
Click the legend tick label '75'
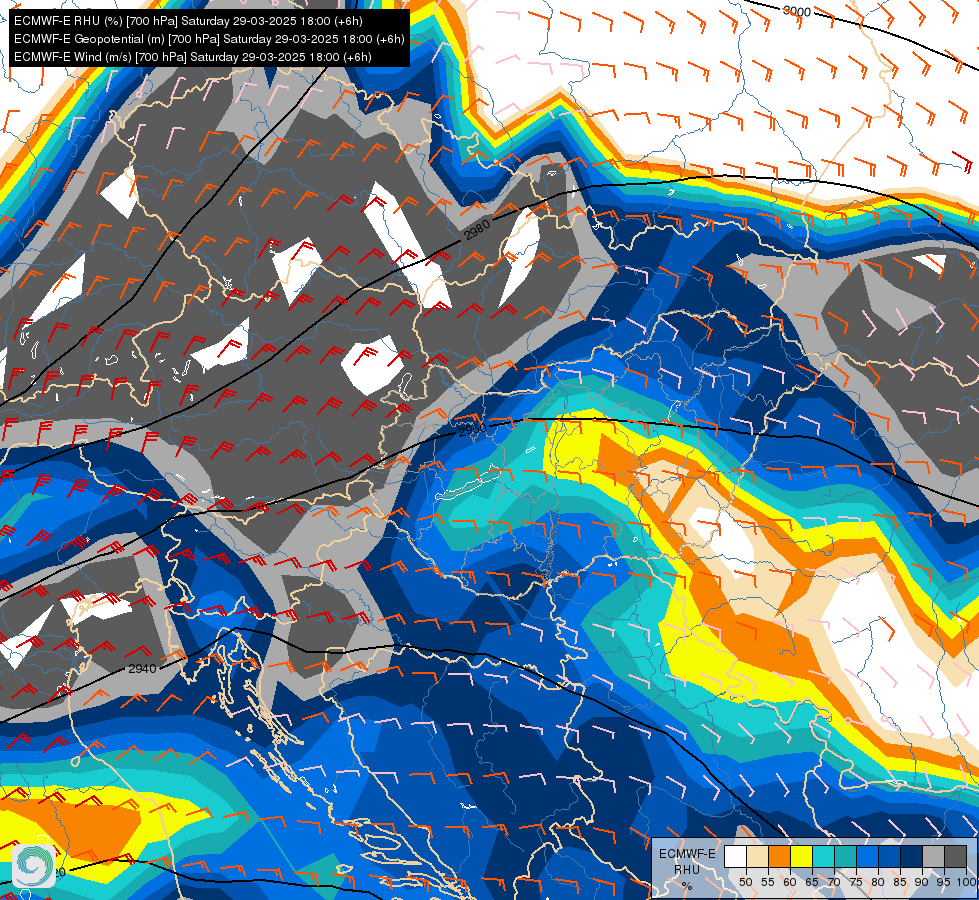[856, 882]
